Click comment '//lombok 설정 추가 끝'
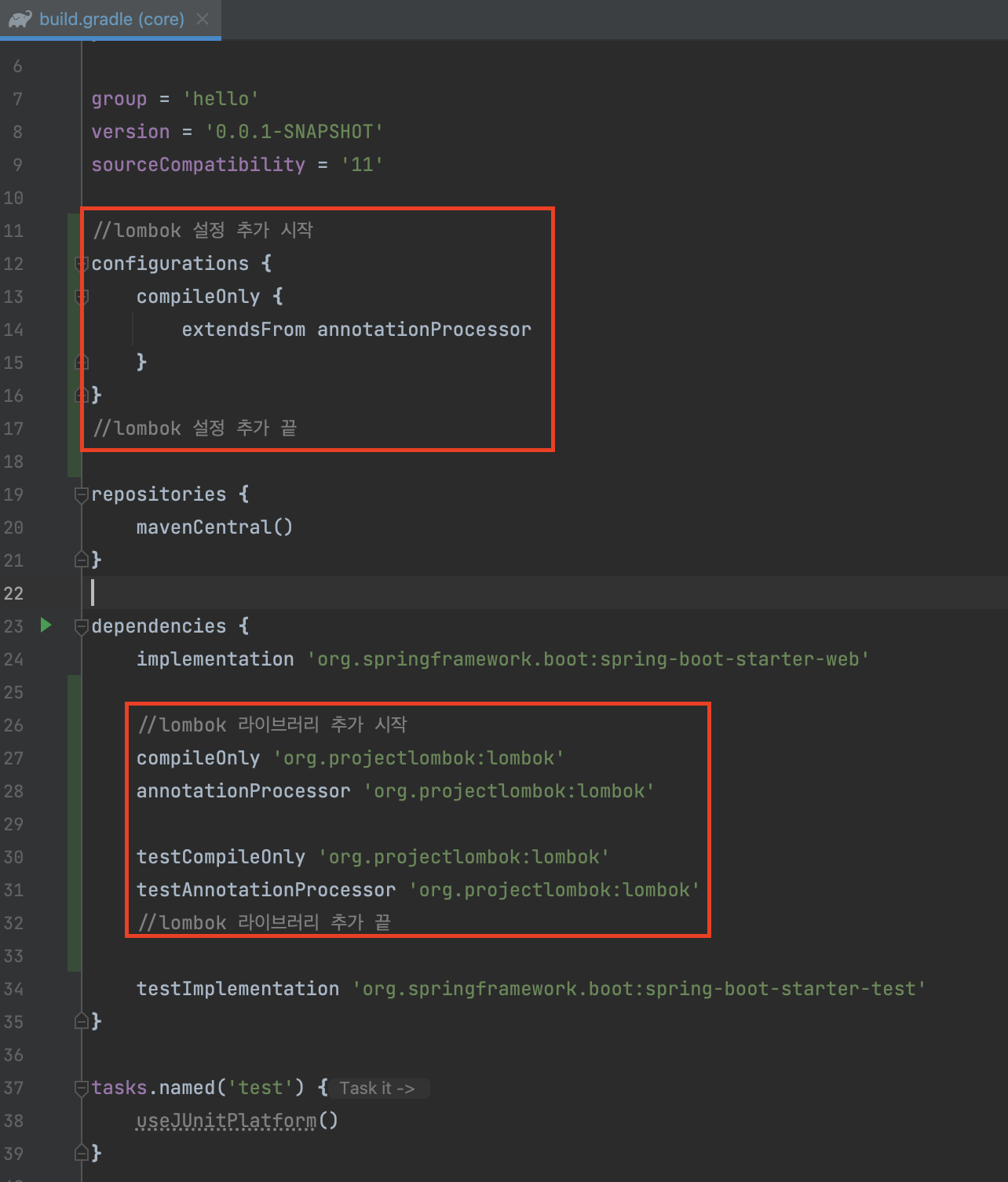Image resolution: width=1008 pixels, height=1182 pixels. click(x=195, y=428)
